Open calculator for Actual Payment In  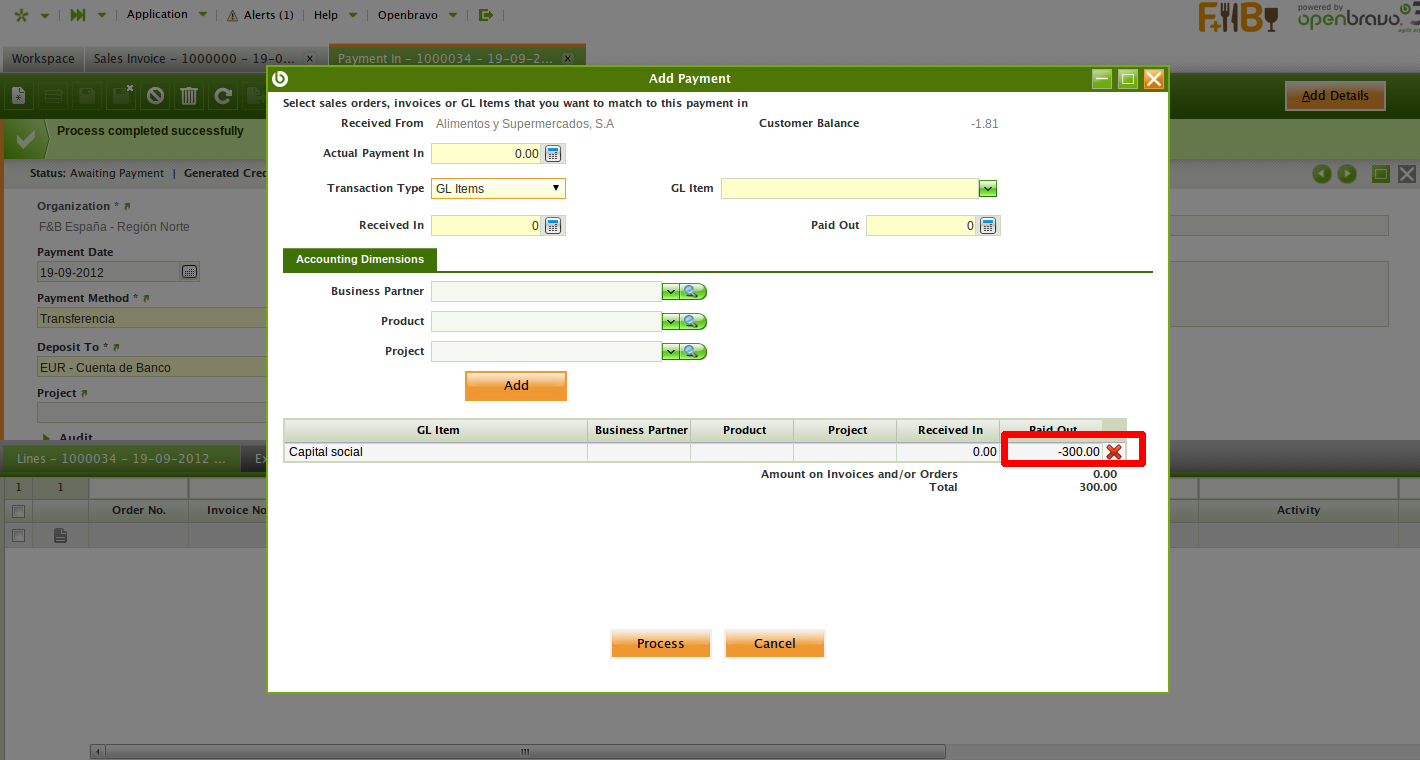pos(553,154)
